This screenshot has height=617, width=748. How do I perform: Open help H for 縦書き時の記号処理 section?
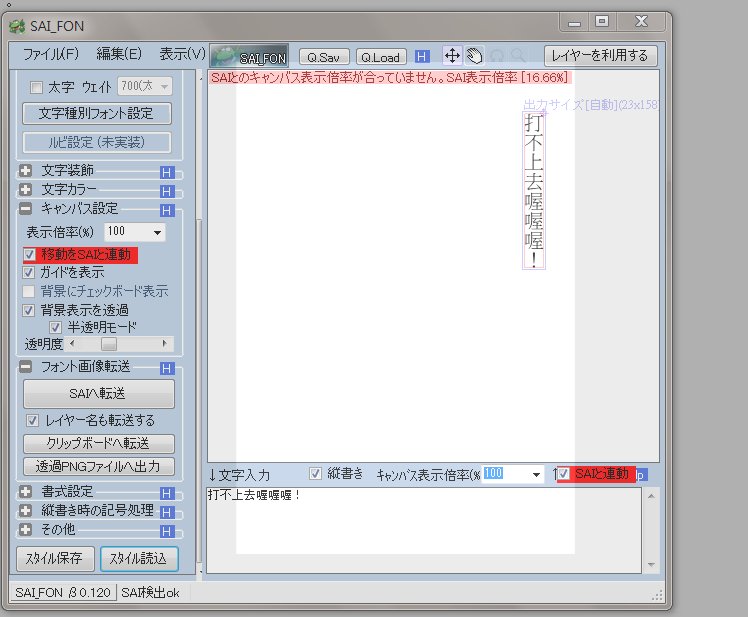tap(167, 512)
